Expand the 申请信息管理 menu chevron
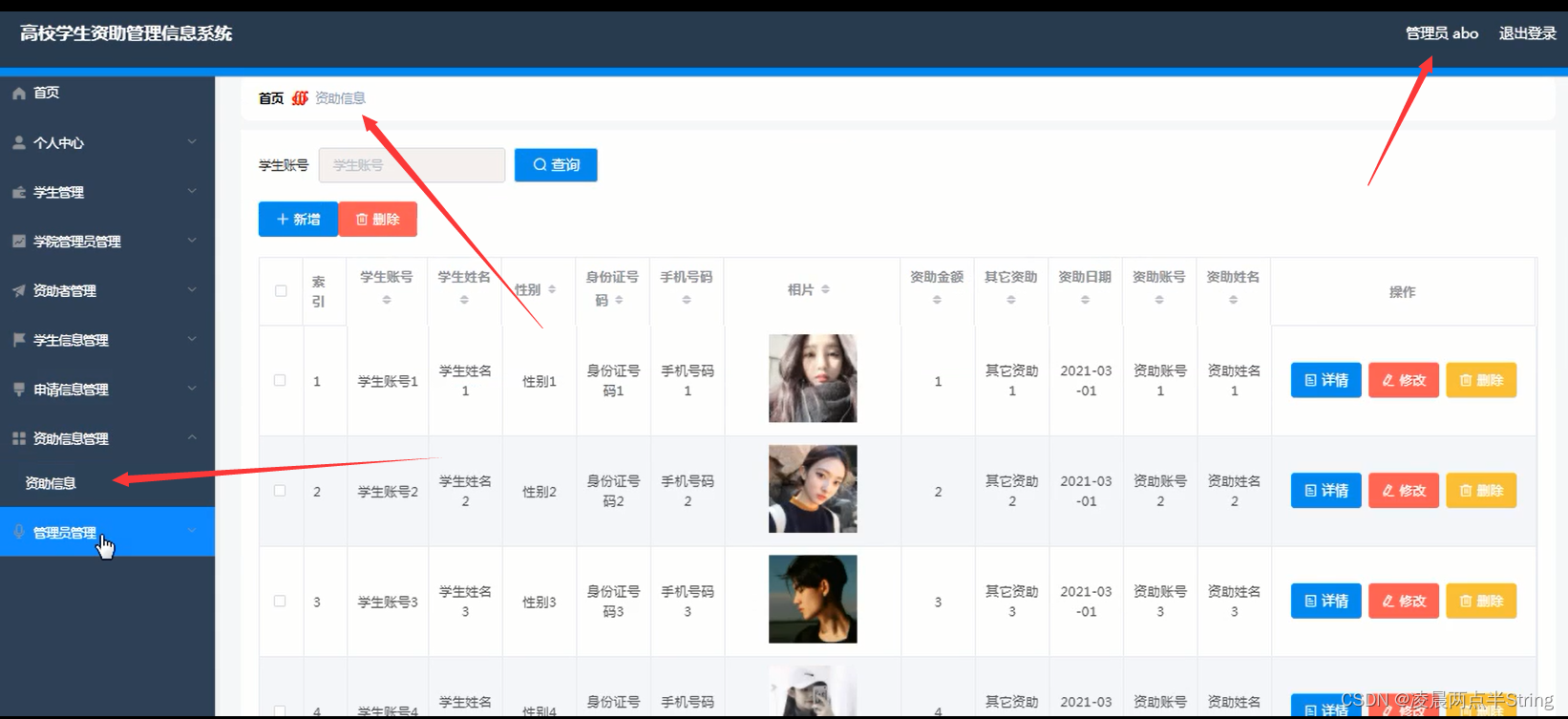 tap(192, 389)
